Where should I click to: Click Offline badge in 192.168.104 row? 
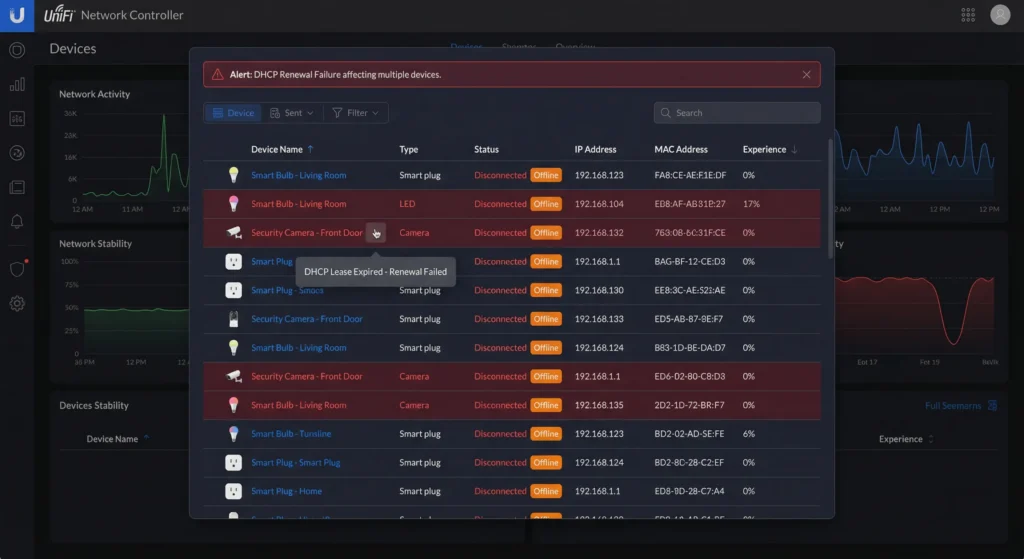pos(545,204)
